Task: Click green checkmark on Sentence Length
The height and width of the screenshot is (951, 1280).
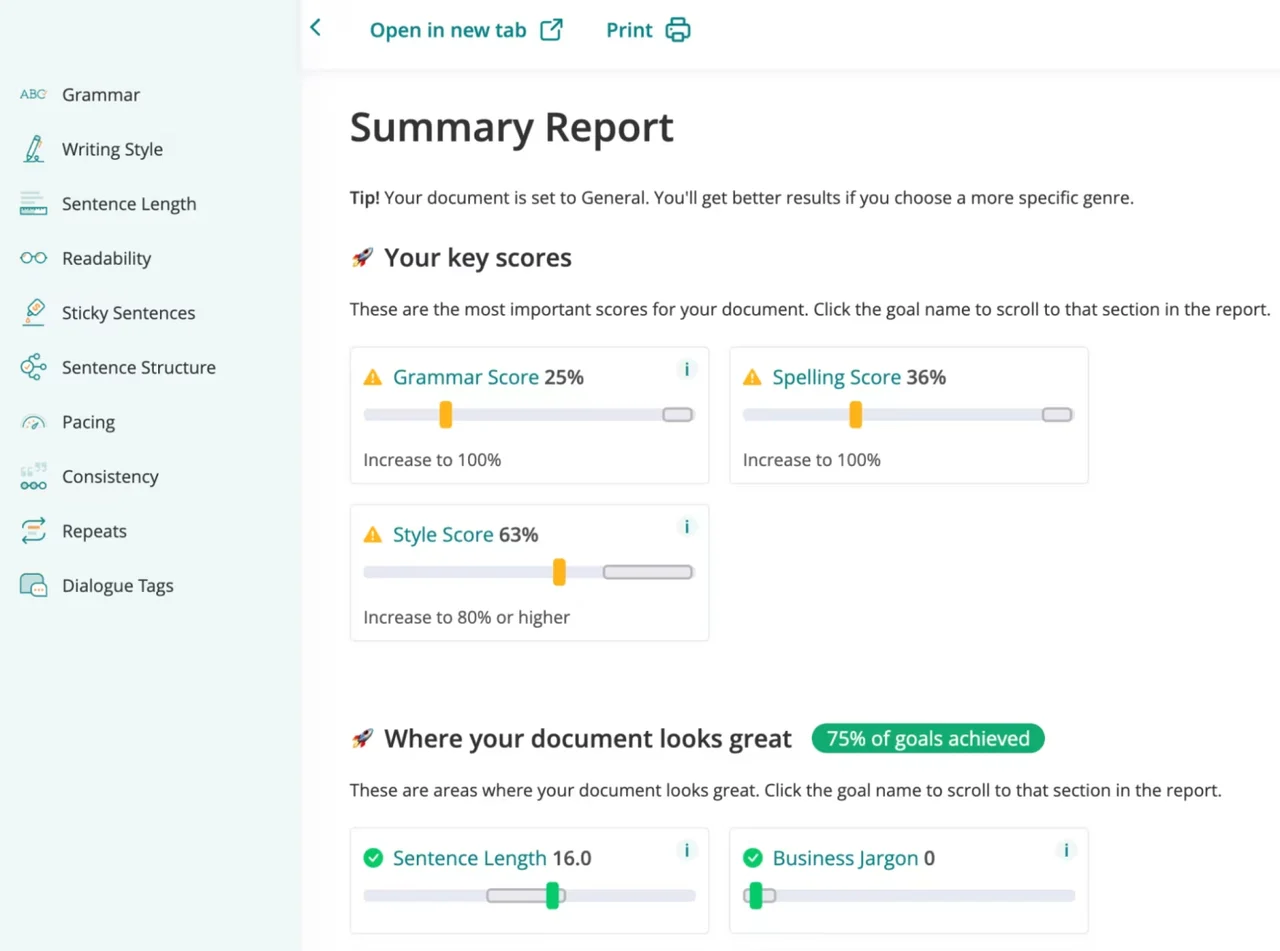Action: (373, 858)
